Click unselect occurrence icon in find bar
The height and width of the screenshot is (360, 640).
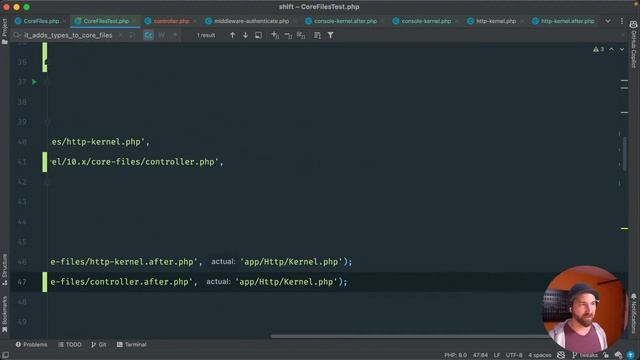288,36
